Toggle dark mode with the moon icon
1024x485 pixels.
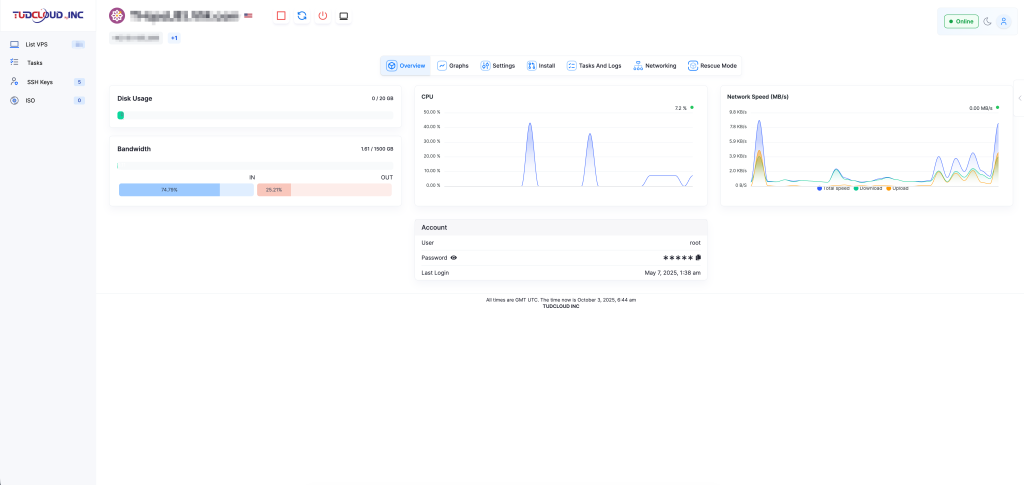coord(987,21)
